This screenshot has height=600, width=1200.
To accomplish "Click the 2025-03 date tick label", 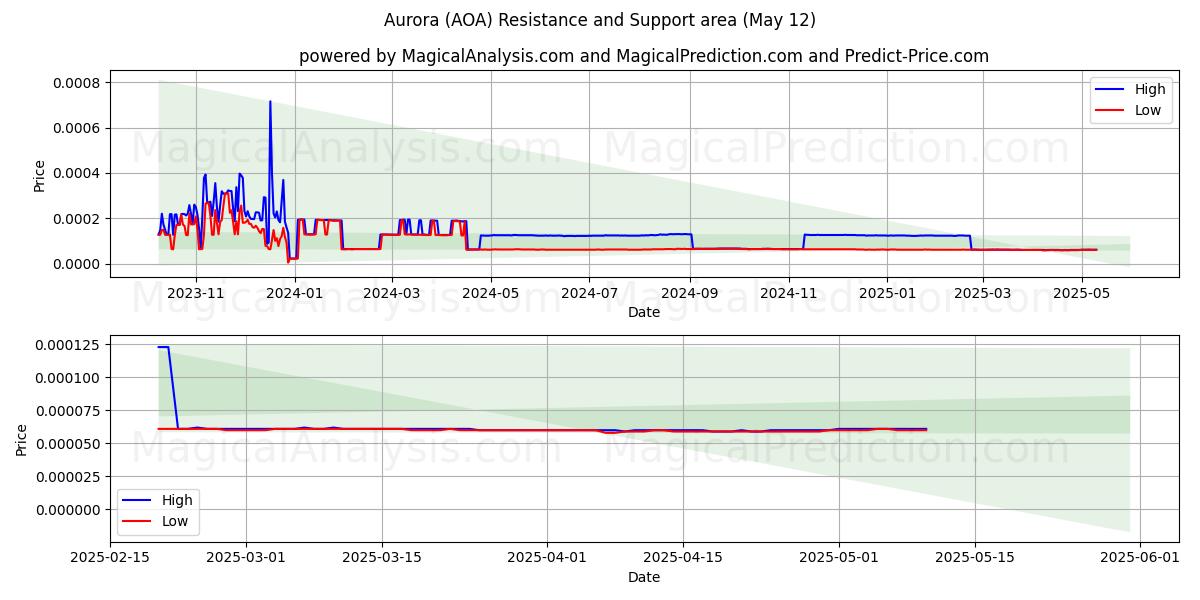I will tap(982, 293).
